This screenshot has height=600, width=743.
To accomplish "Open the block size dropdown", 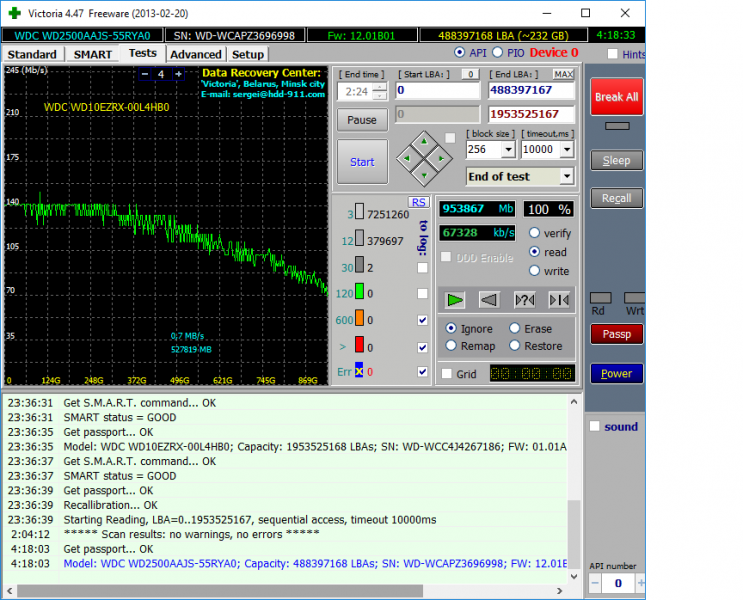I will point(508,149).
